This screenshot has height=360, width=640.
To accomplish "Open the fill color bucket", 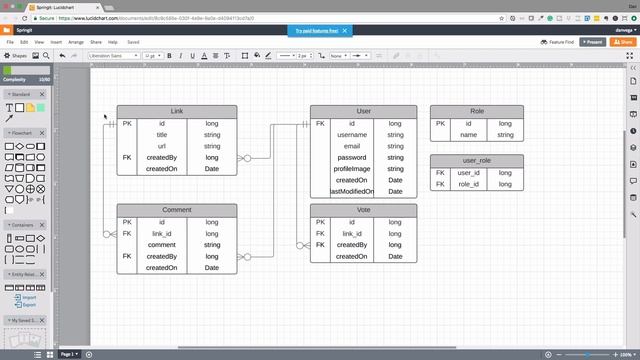I will click(257, 56).
